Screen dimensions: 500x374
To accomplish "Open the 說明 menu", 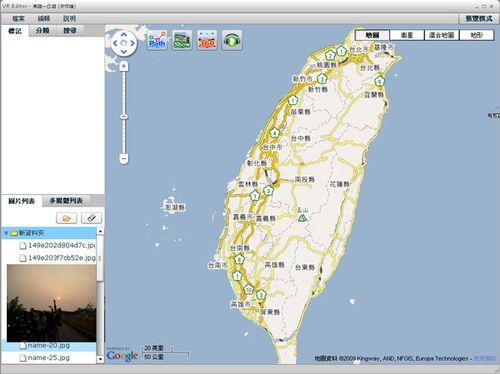I will click(69, 19).
